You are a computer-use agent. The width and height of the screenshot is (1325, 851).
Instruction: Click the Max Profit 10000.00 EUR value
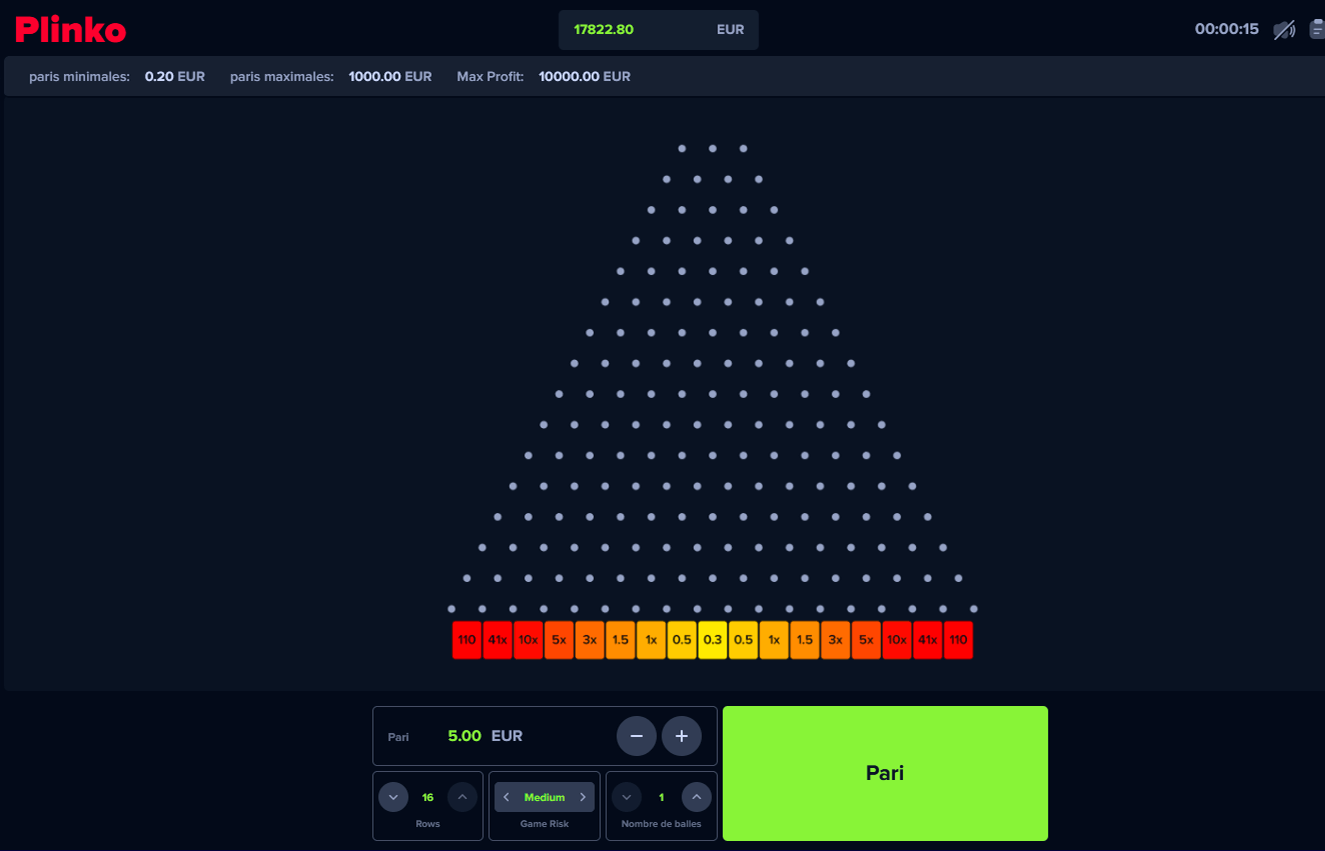pos(584,76)
